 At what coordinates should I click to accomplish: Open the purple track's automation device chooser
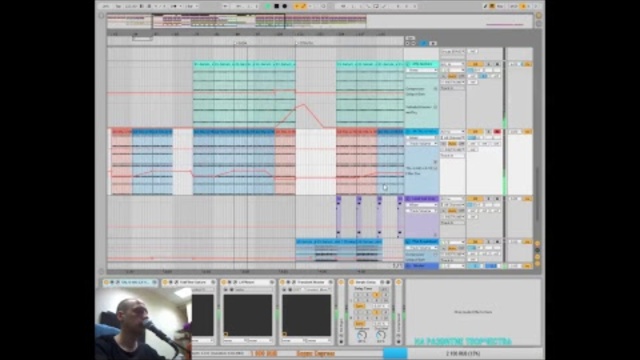(x=422, y=205)
